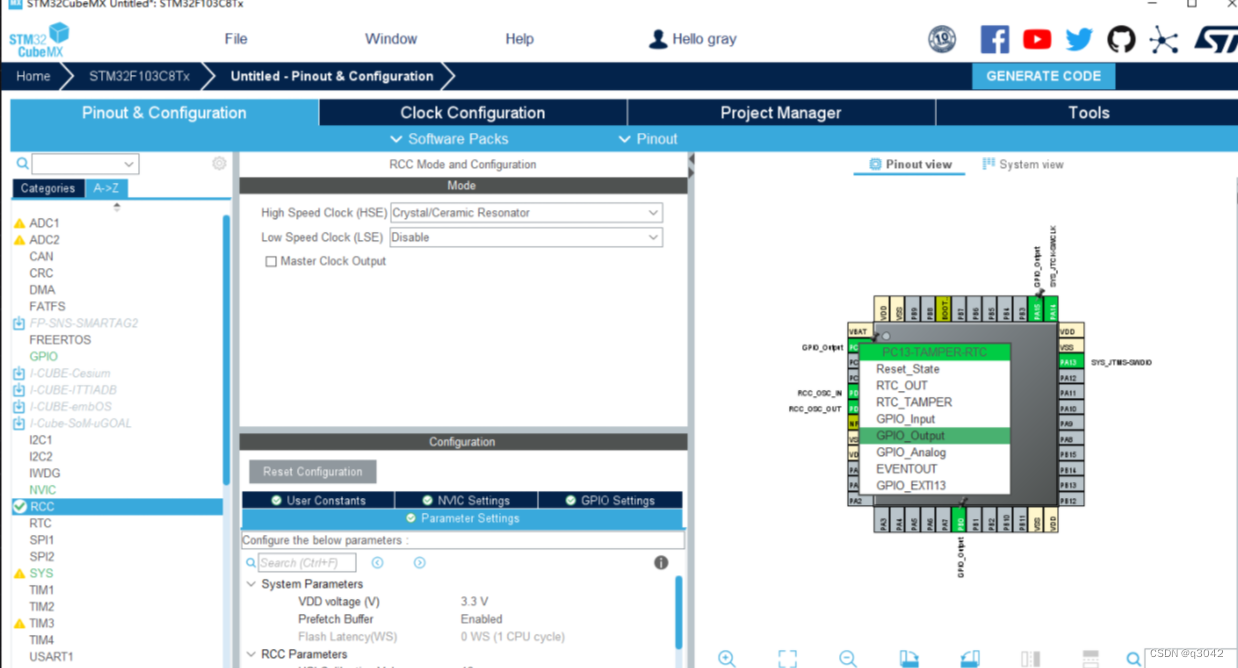Click the PA12 pin on the chip
Screen dimensions: 1238x668
1070,378
